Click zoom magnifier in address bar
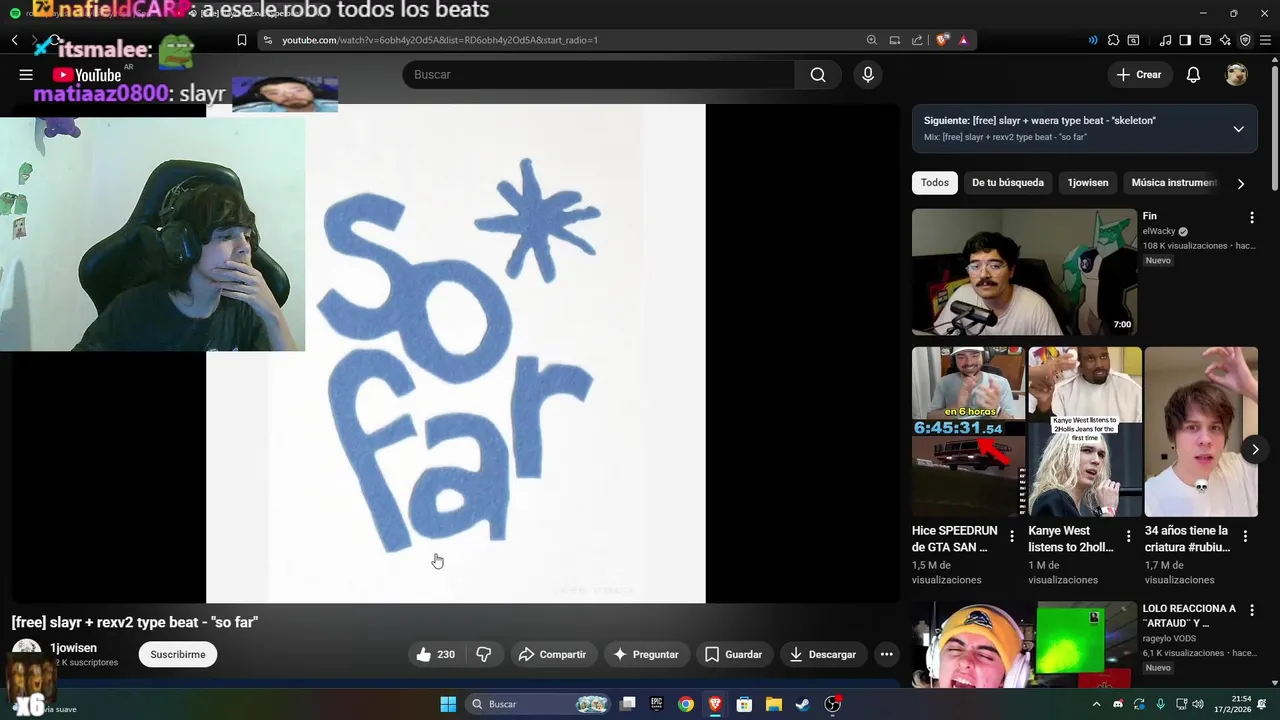 [871, 40]
